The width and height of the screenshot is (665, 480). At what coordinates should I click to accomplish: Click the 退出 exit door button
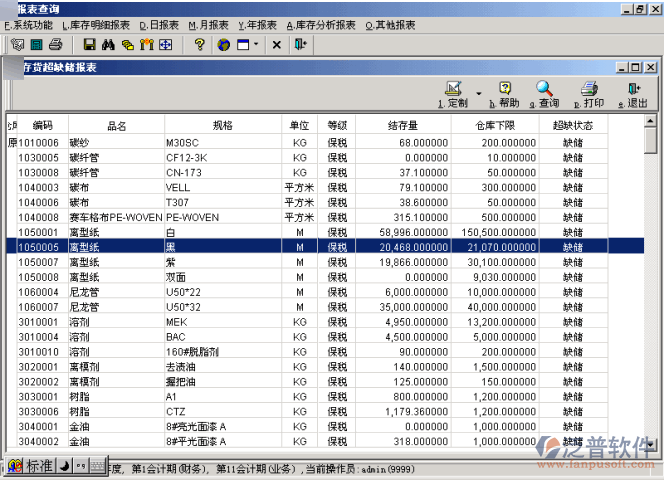point(634,95)
